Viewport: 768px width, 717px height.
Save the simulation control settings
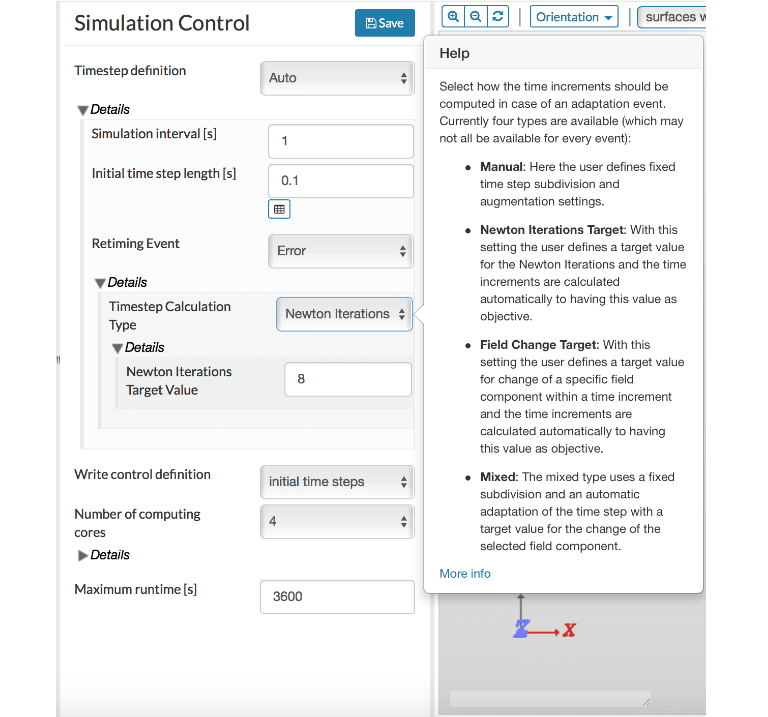[x=384, y=23]
